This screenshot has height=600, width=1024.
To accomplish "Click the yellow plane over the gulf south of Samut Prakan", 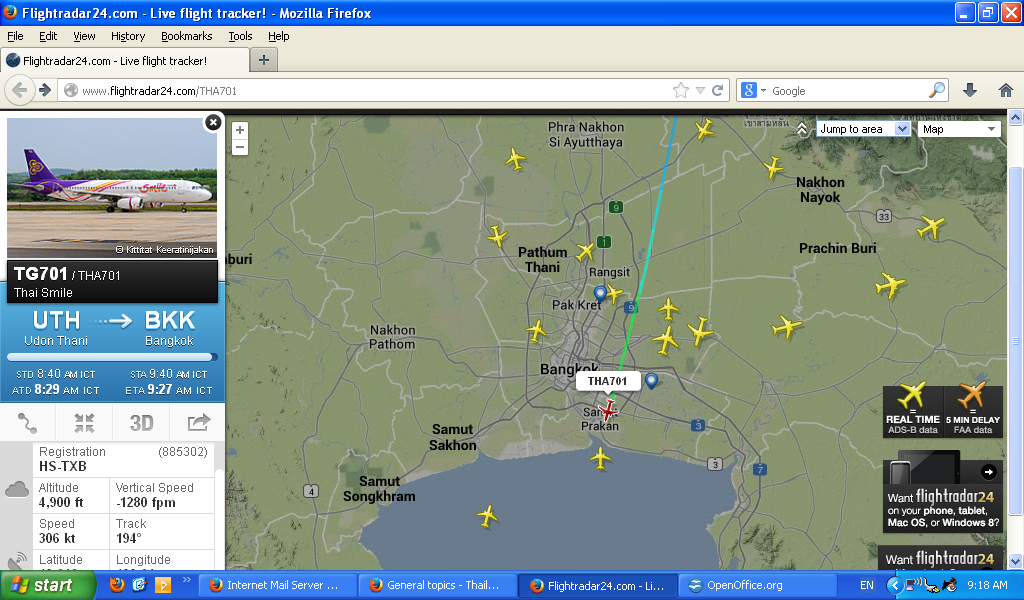I will pos(600,458).
